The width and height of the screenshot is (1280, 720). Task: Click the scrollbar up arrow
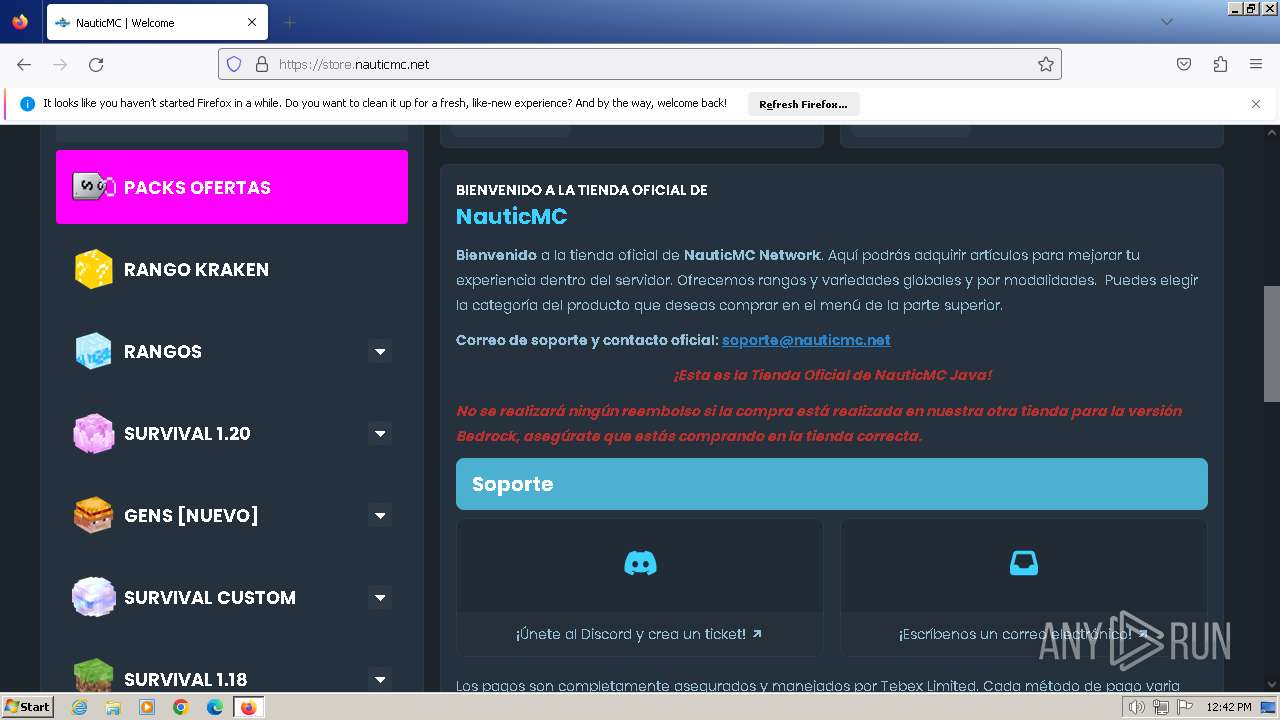tap(1272, 133)
